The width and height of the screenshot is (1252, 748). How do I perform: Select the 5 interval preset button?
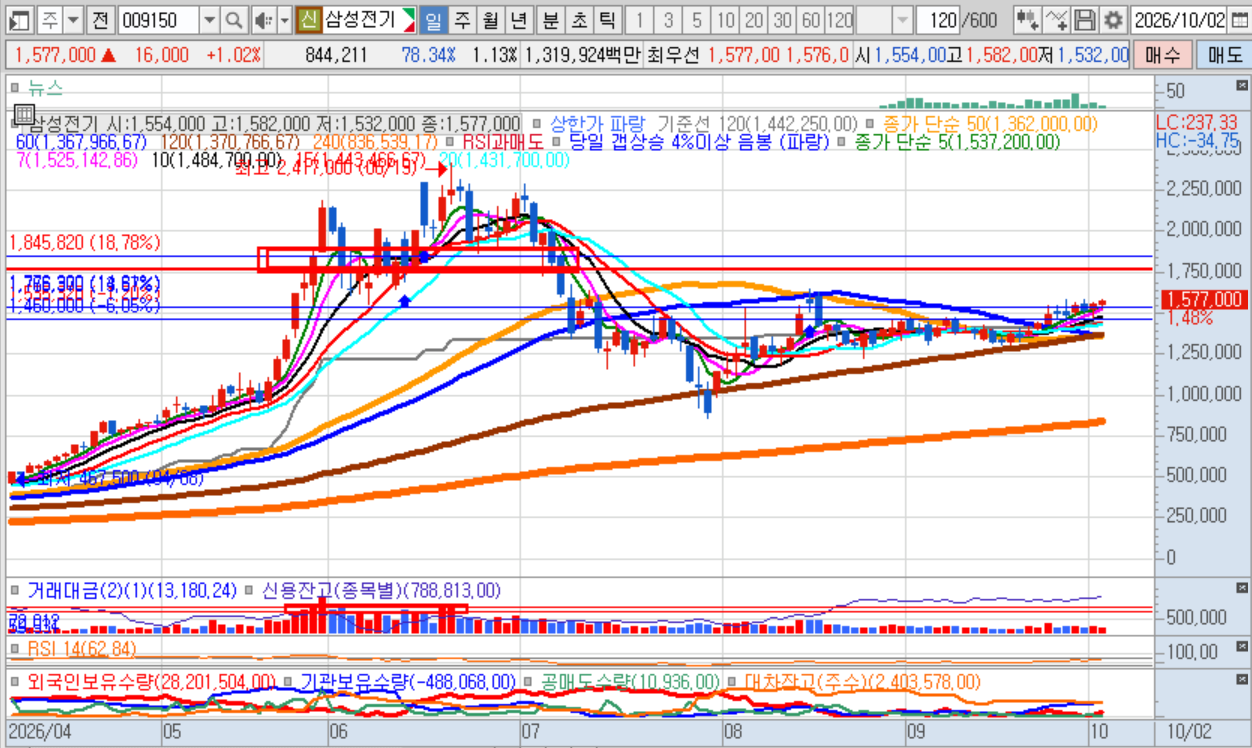click(697, 19)
